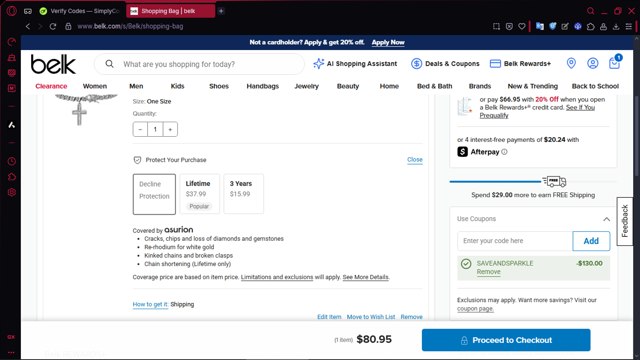The height and width of the screenshot is (360, 640).
Task: Go to the Belk logo homepage
Action: point(53,64)
